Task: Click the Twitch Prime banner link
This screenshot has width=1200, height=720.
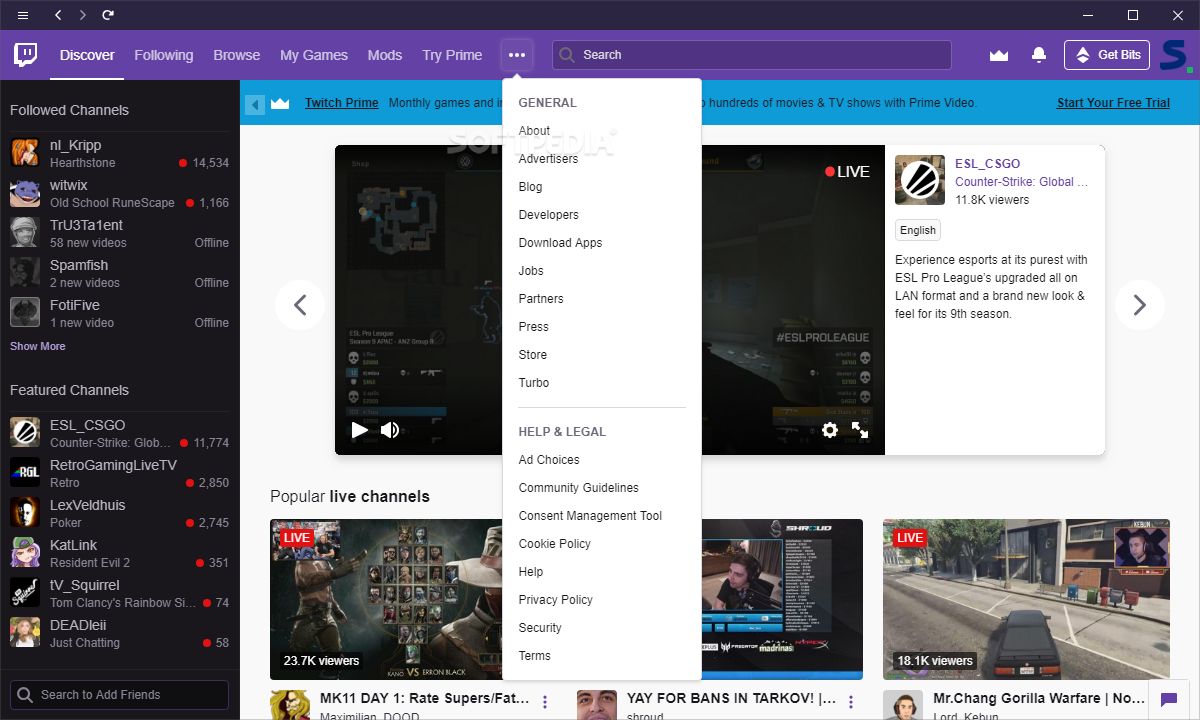Action: (x=341, y=103)
